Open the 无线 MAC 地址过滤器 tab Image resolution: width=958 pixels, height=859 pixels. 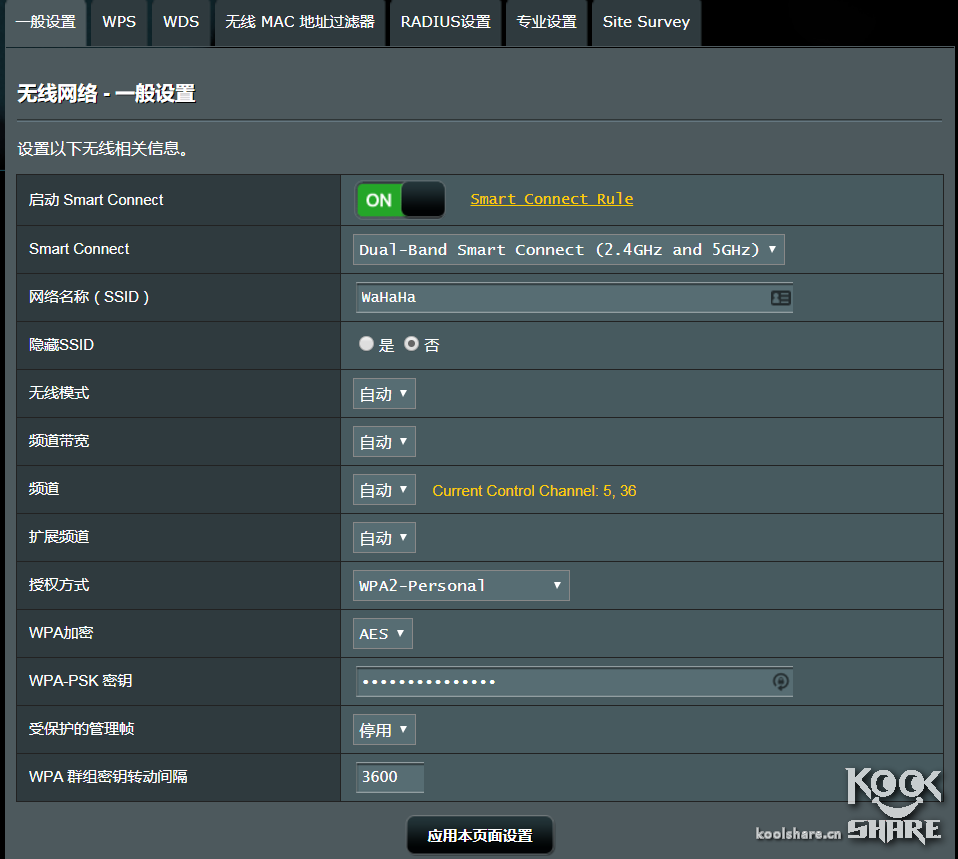(x=300, y=22)
